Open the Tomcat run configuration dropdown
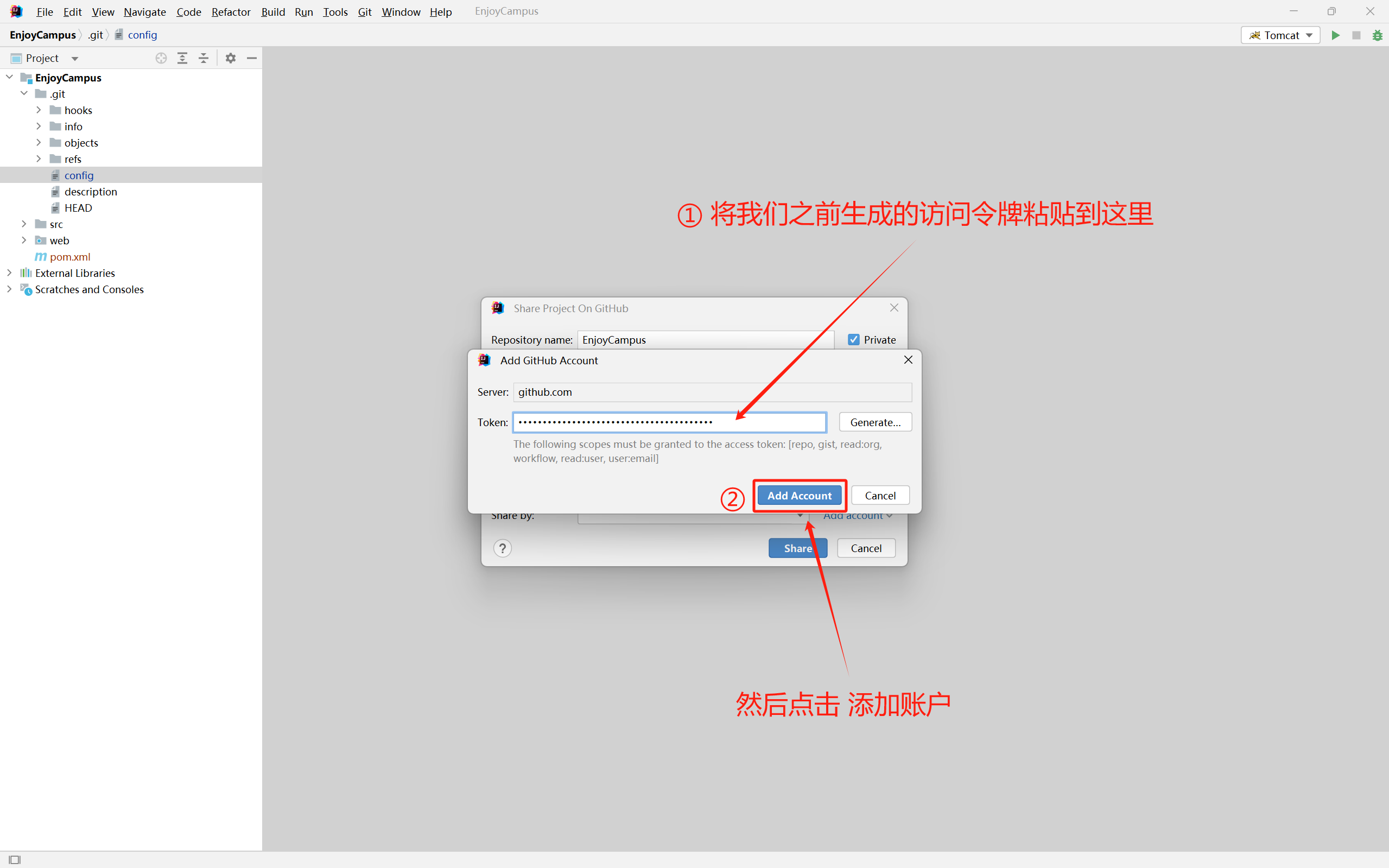Image resolution: width=1389 pixels, height=868 pixels. 1280,35
